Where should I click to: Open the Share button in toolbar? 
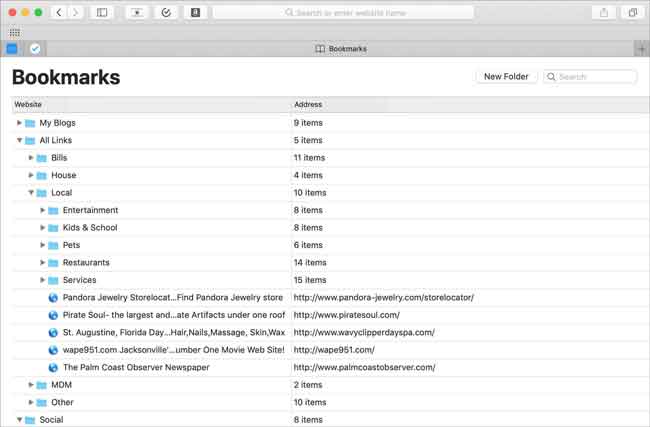click(x=604, y=12)
